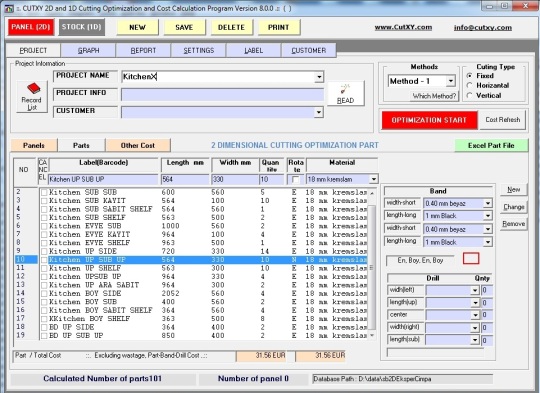Check the box for Kitchen UP SIDE row
540x393 pixels.
click(44, 251)
